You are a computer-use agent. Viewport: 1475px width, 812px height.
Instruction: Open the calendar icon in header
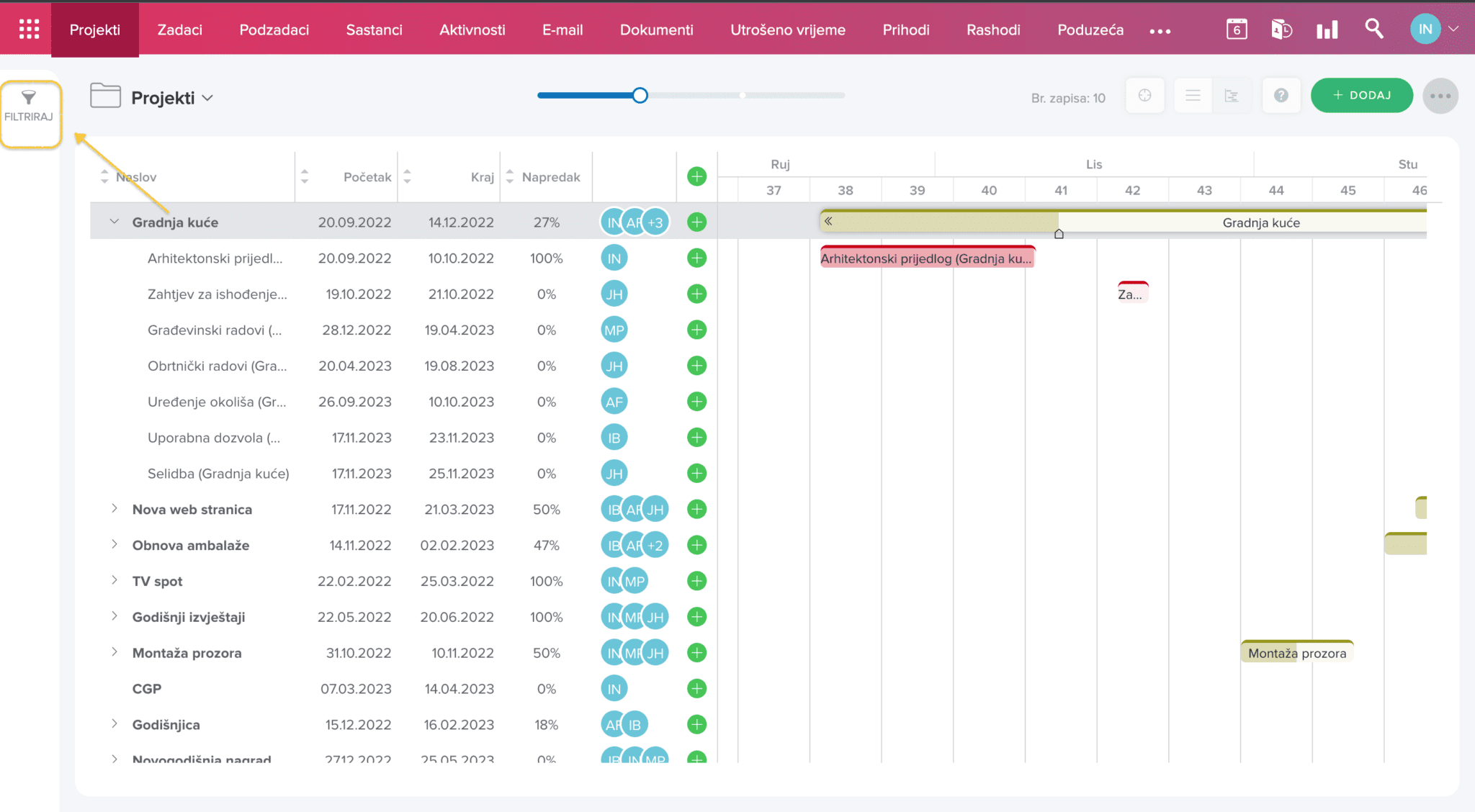coord(1237,30)
